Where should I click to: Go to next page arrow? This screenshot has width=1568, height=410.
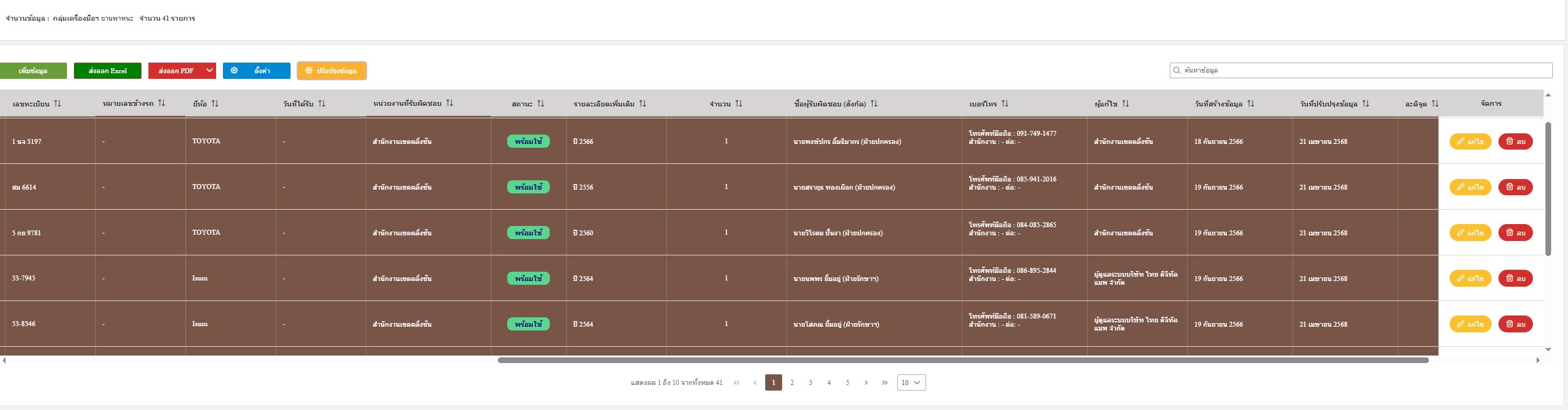click(866, 382)
